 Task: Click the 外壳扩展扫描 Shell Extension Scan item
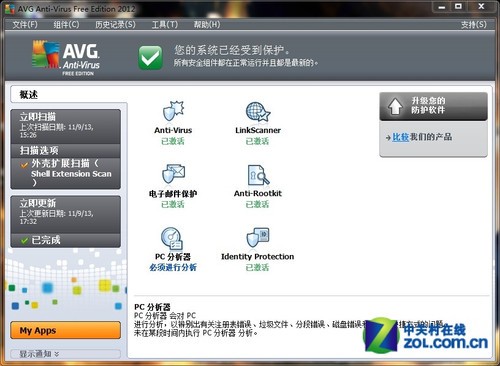pyautogui.click(x=66, y=173)
